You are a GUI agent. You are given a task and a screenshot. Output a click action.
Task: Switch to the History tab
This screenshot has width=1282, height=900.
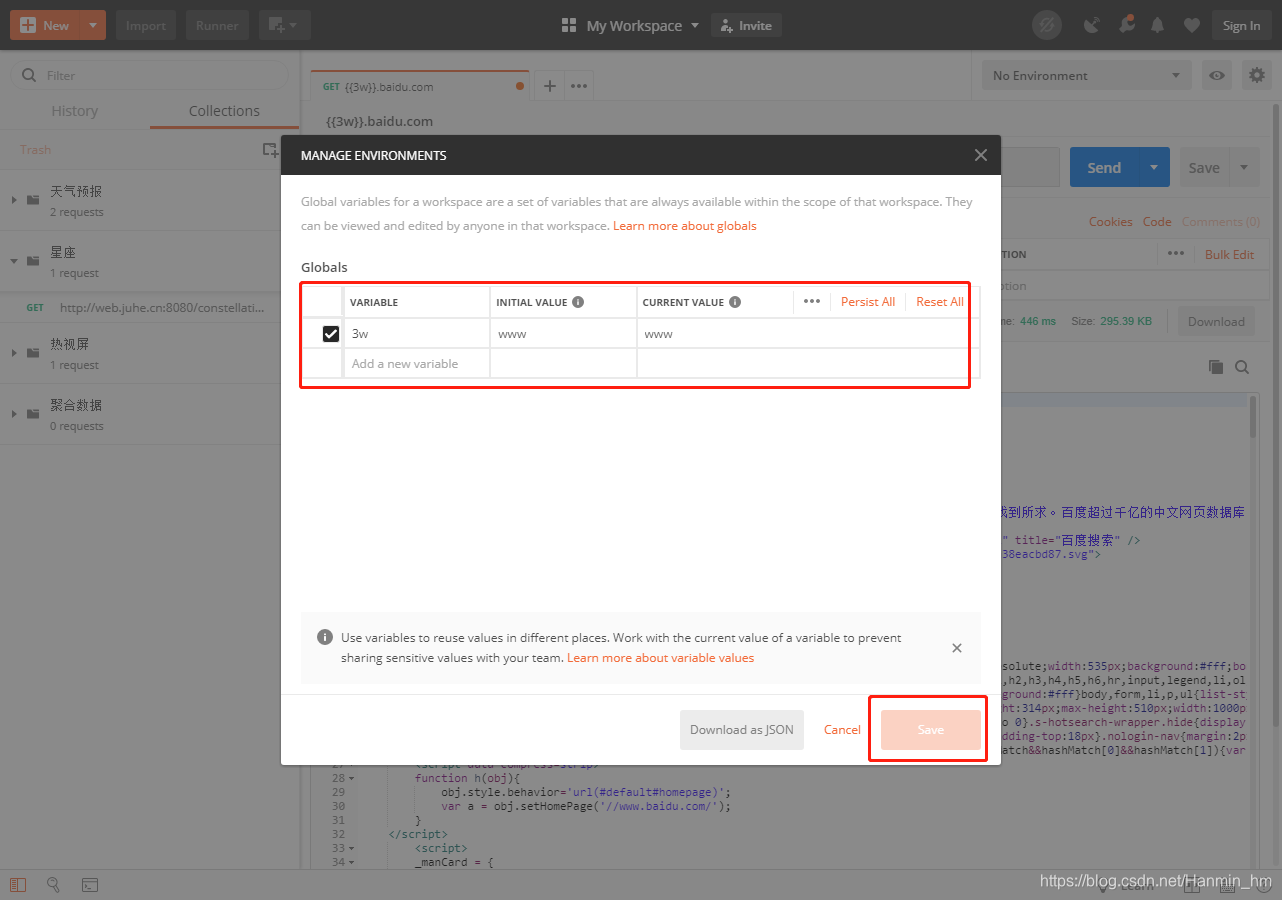[75, 111]
